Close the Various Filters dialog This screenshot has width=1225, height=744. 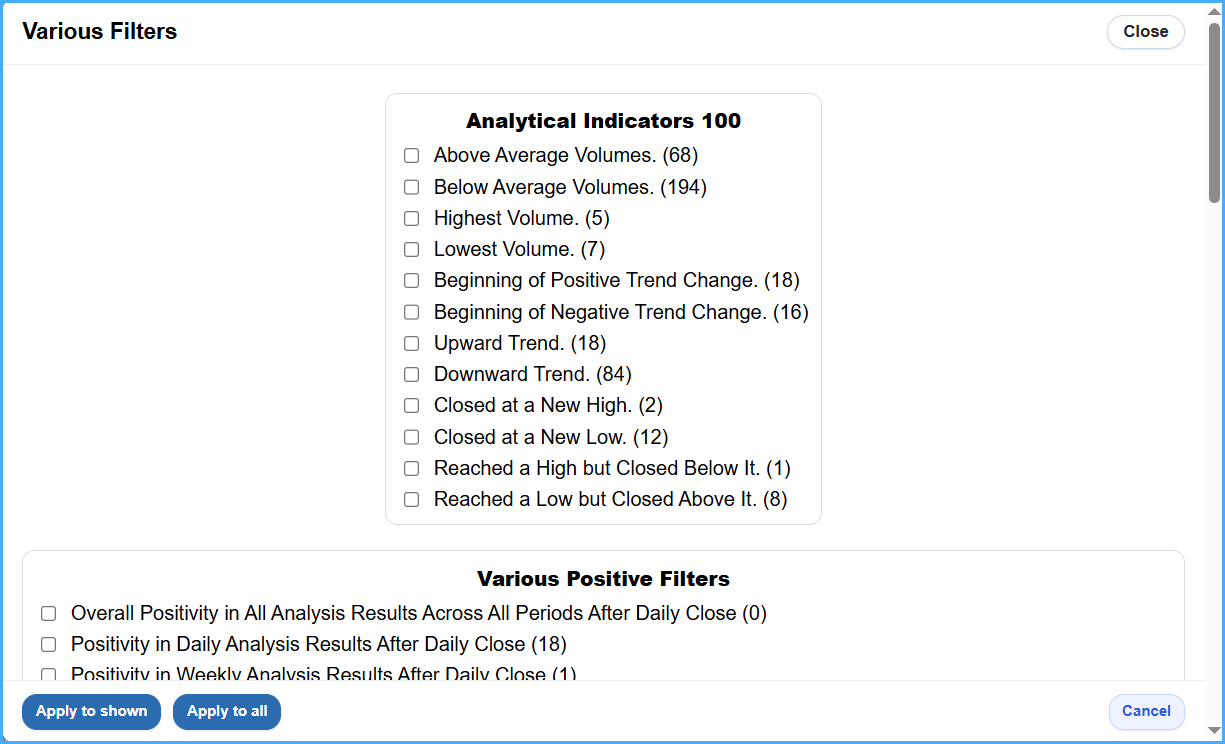point(1146,32)
